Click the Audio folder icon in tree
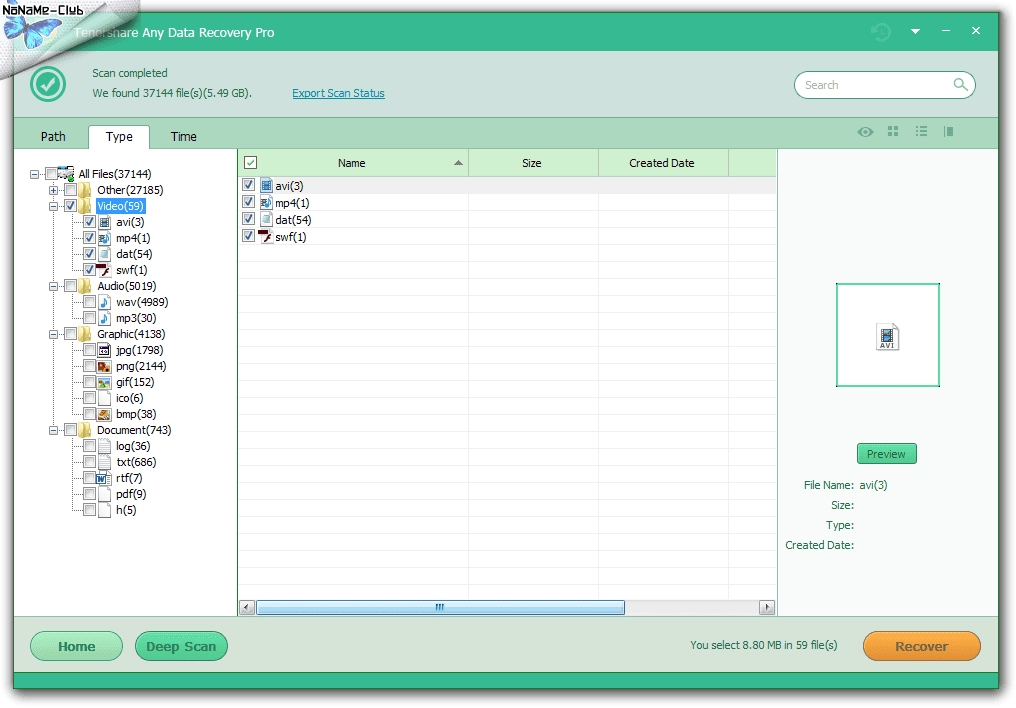Image resolution: width=1016 pixels, height=708 pixels. [x=85, y=286]
